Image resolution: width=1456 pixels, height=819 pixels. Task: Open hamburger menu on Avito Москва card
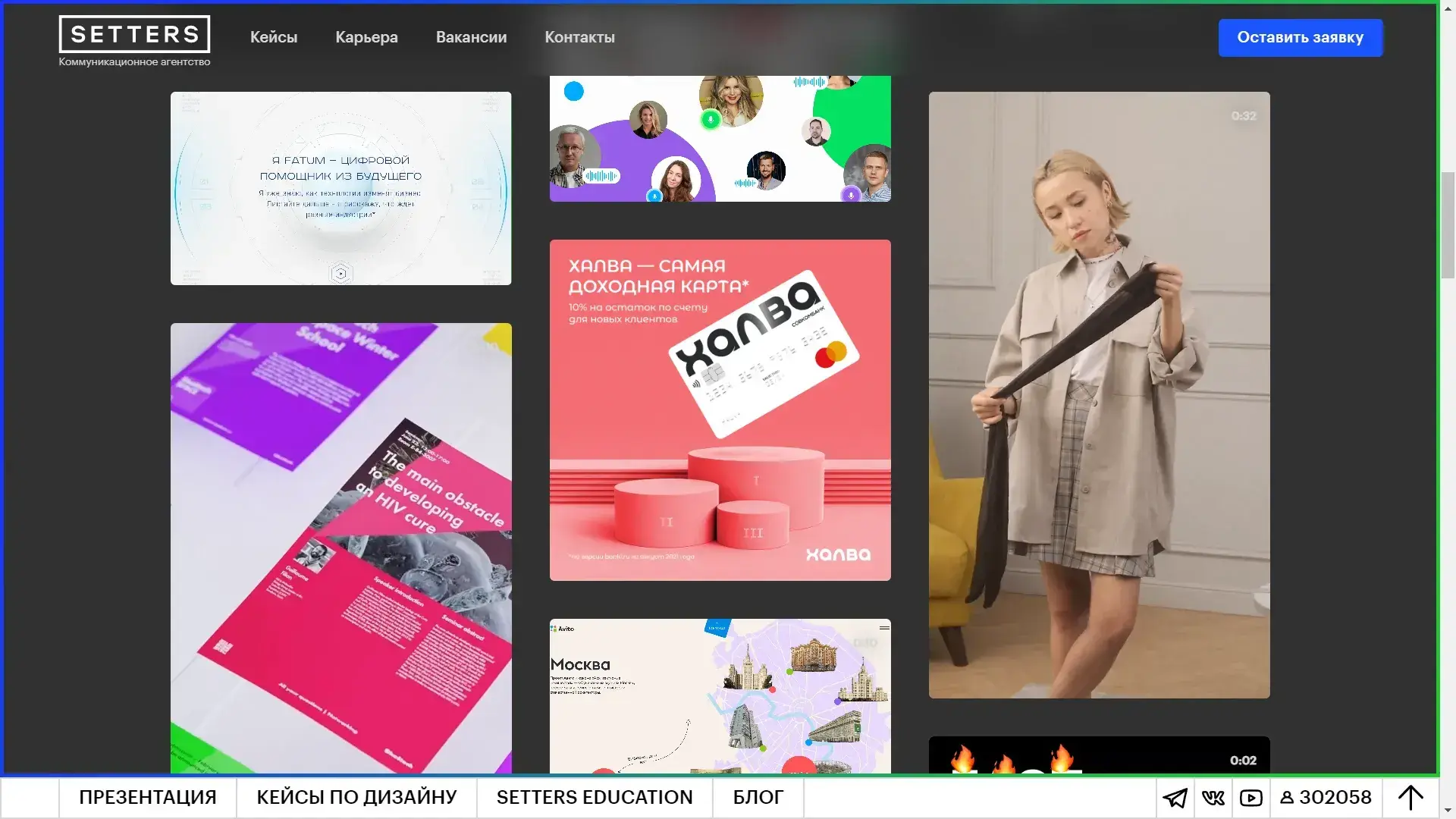(884, 628)
